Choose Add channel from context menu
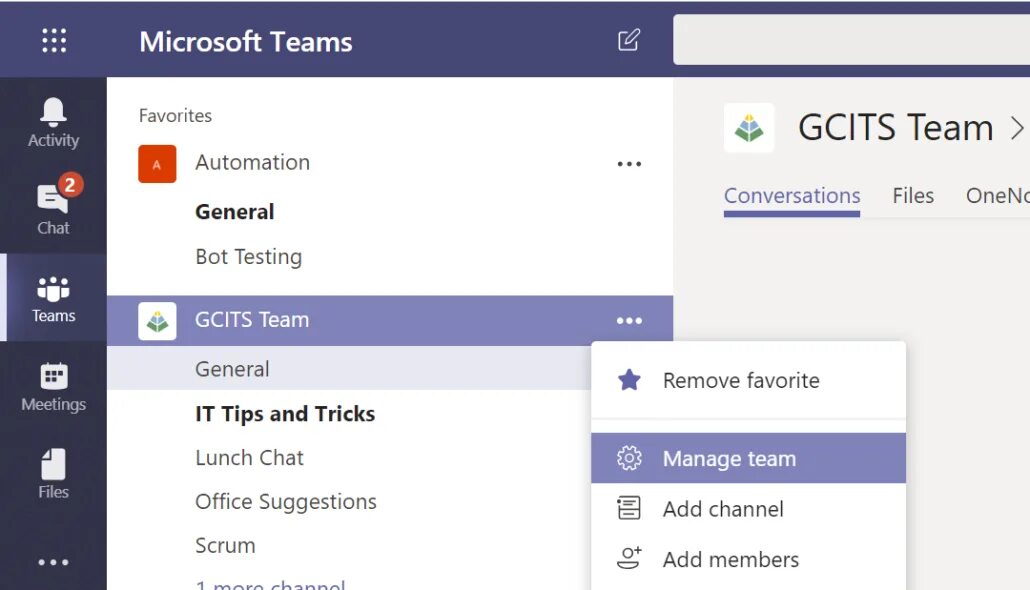The height and width of the screenshot is (590, 1030). [748, 509]
